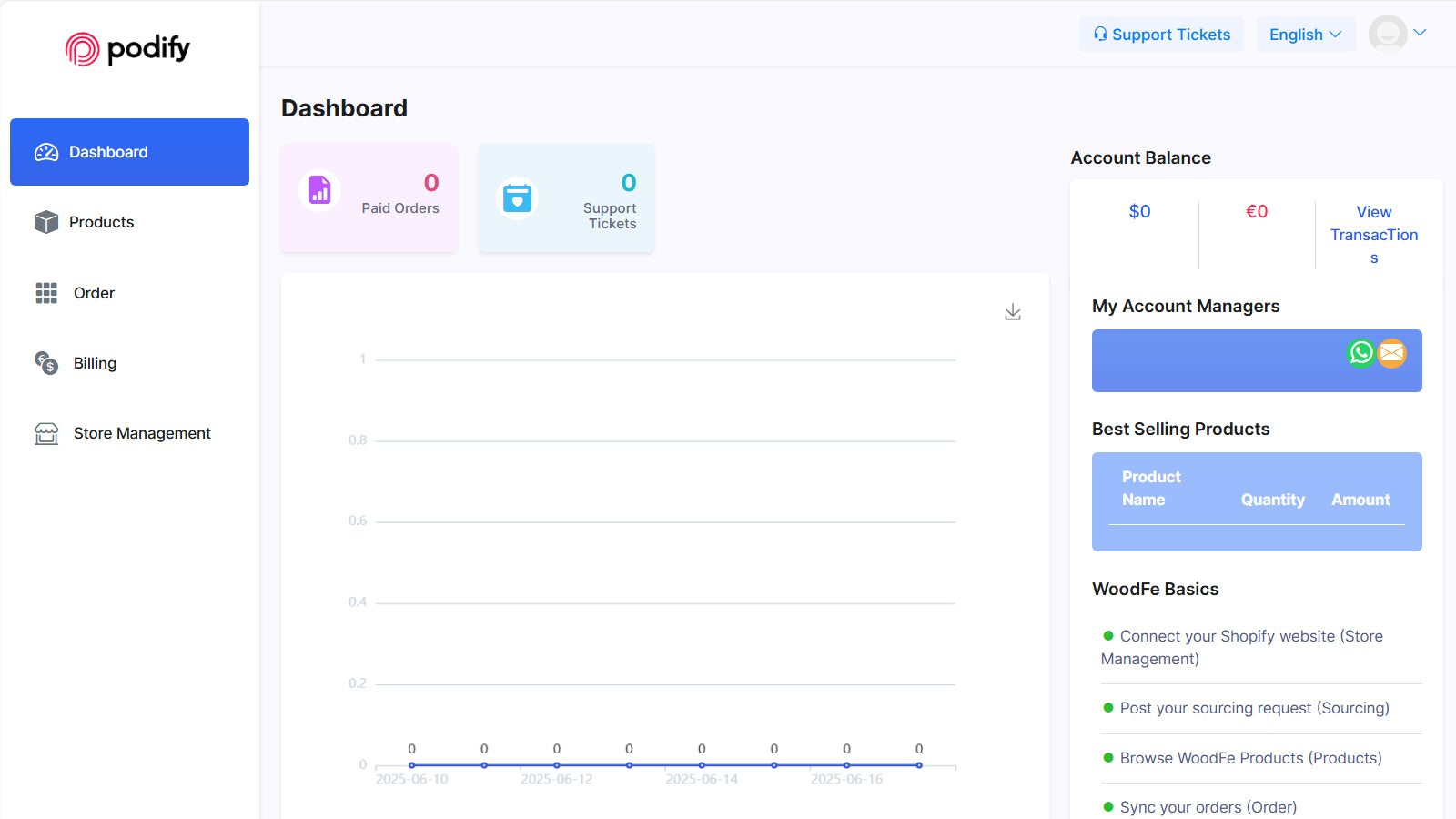Click the Support Tickets count card
Image resolution: width=1456 pixels, height=819 pixels.
tap(566, 197)
